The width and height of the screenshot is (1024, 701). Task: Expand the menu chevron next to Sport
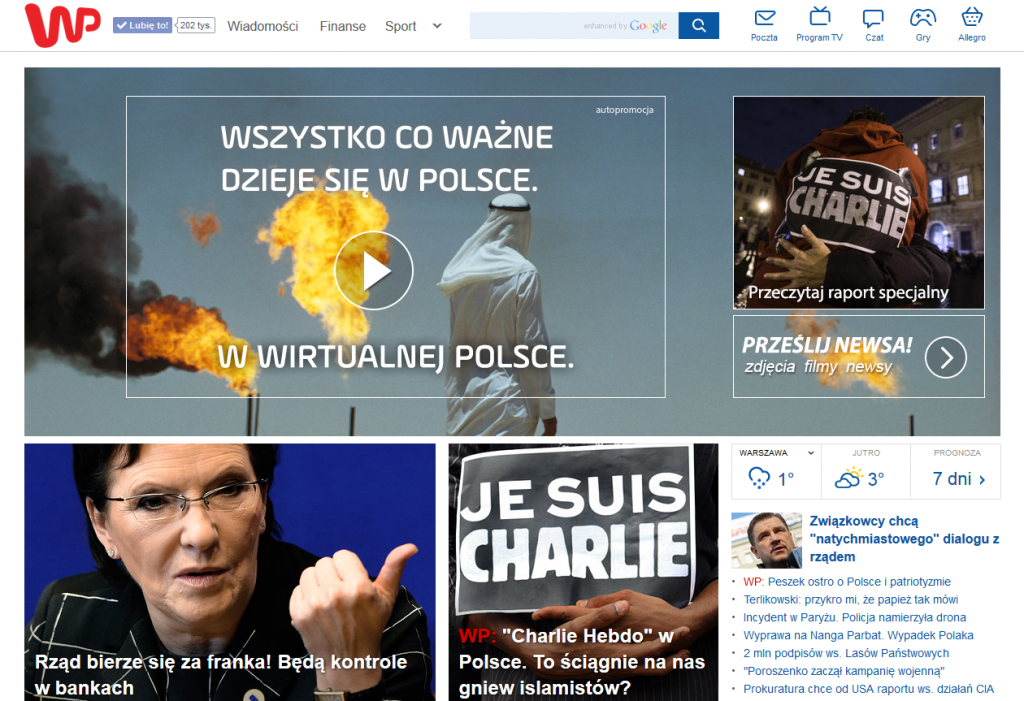(437, 26)
